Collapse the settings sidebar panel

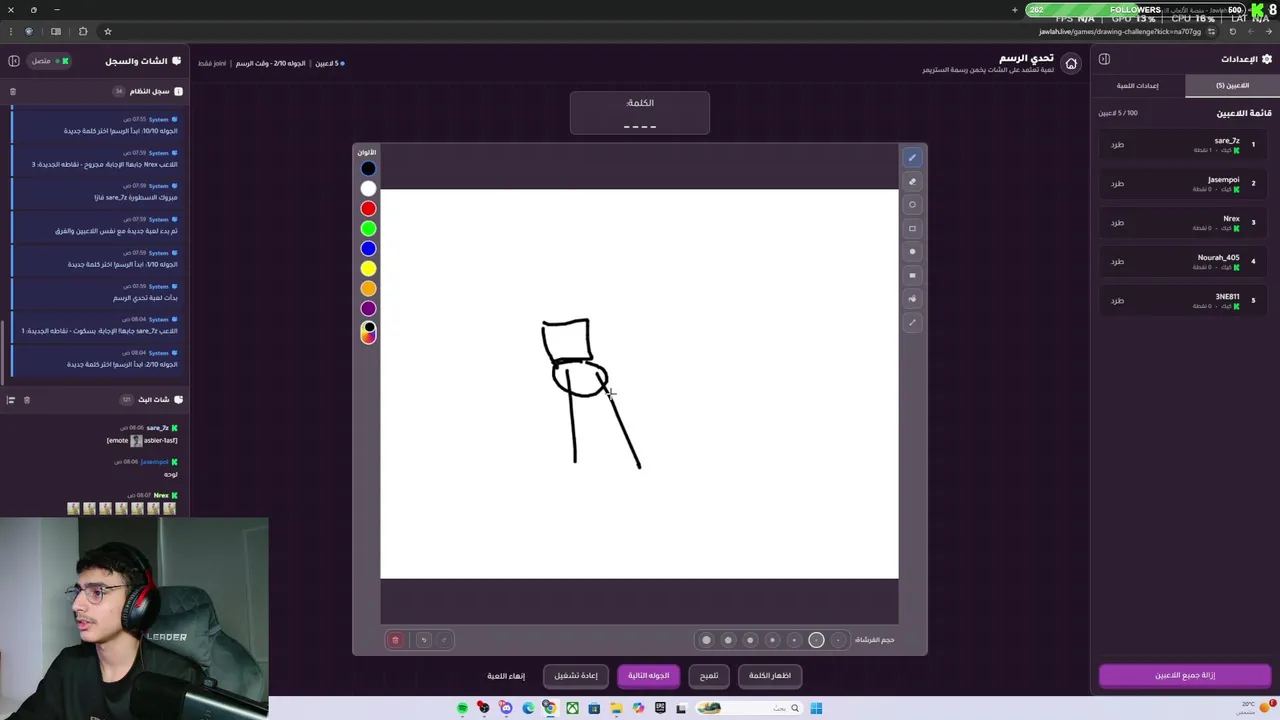[1104, 59]
